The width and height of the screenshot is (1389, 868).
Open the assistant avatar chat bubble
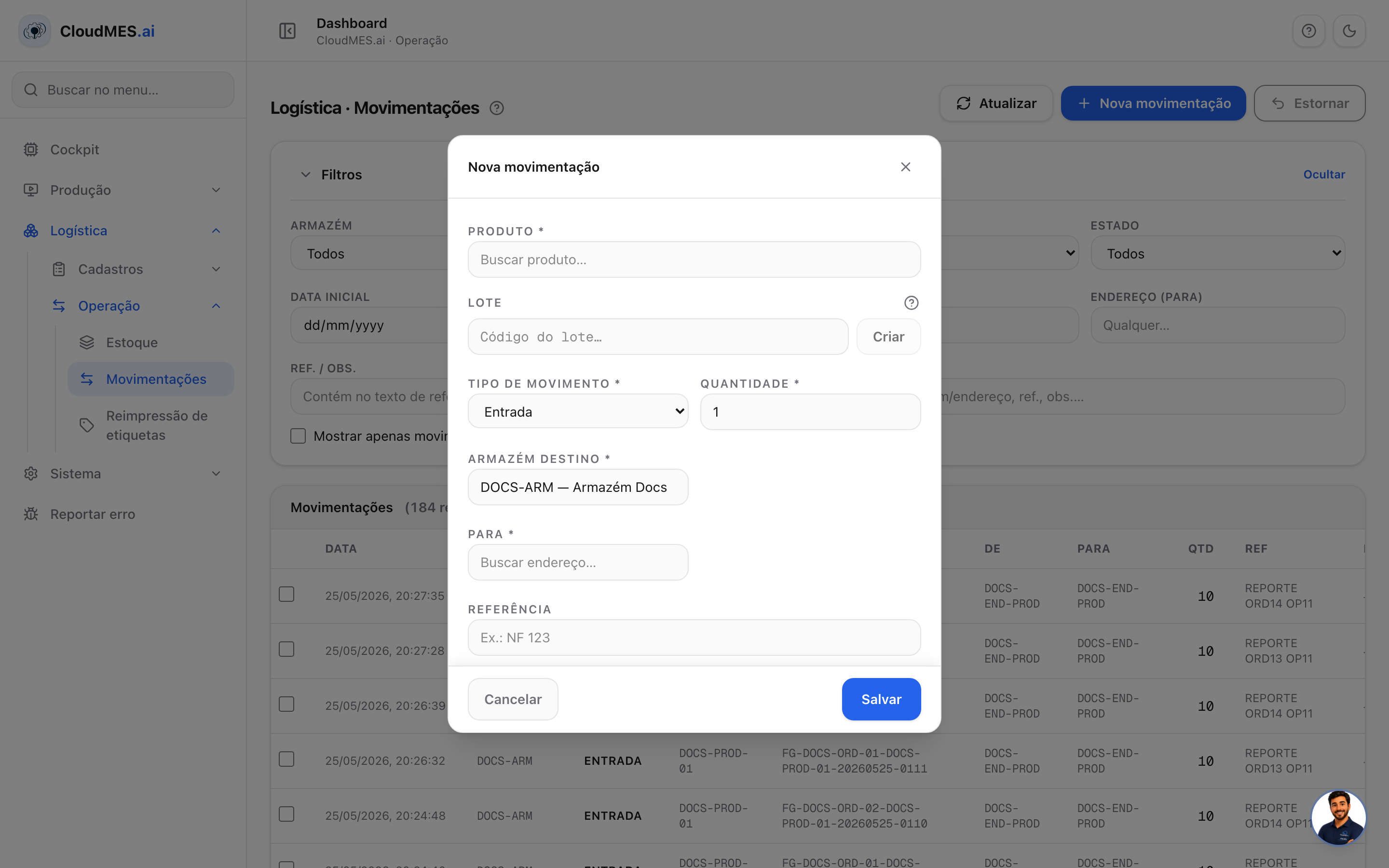(x=1338, y=817)
